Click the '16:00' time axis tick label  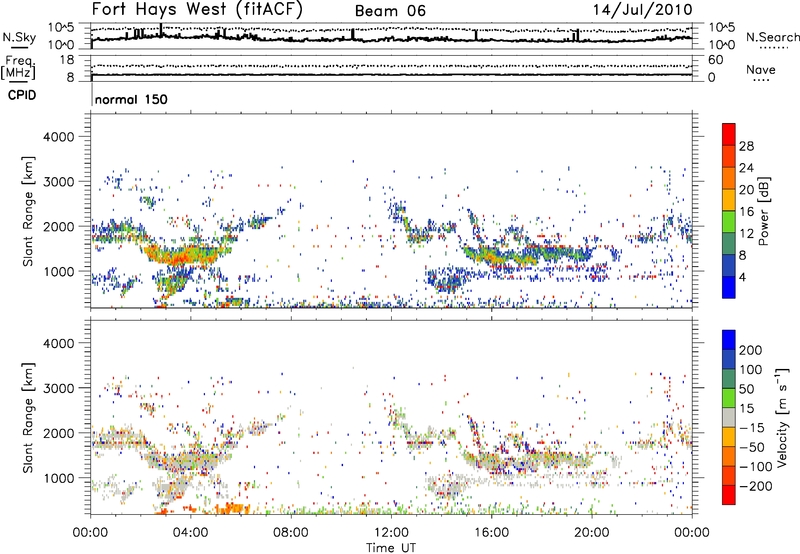tap(491, 533)
